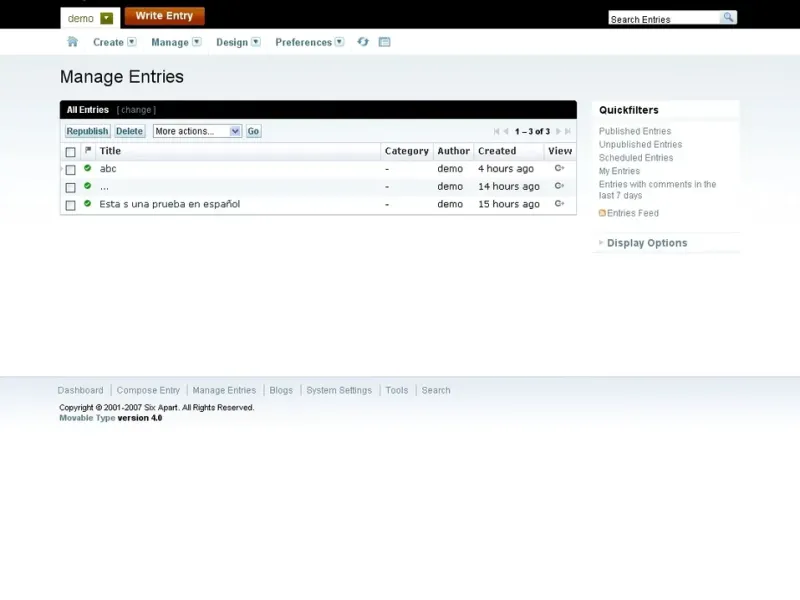Screen dimensions: 800x600
Task: Open view icon for entry abc
Action: point(559,168)
